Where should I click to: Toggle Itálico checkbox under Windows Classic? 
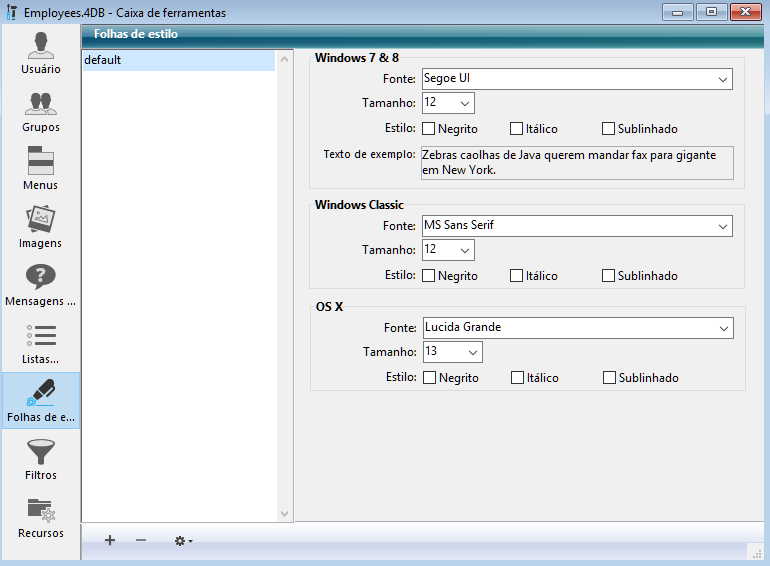pos(517,276)
